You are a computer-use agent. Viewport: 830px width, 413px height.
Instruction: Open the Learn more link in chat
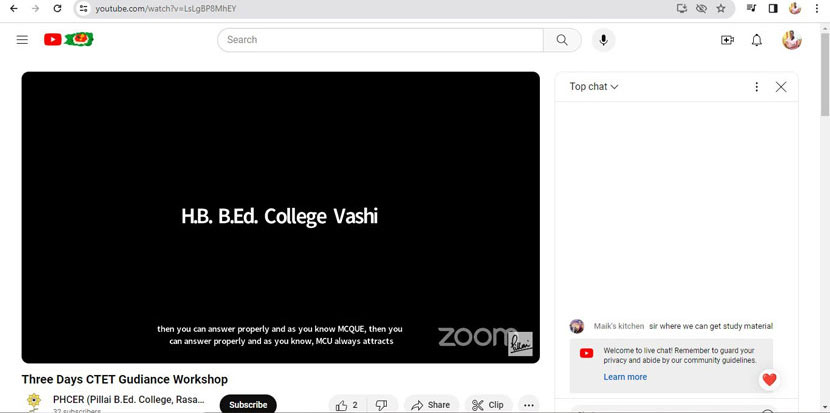(x=625, y=377)
